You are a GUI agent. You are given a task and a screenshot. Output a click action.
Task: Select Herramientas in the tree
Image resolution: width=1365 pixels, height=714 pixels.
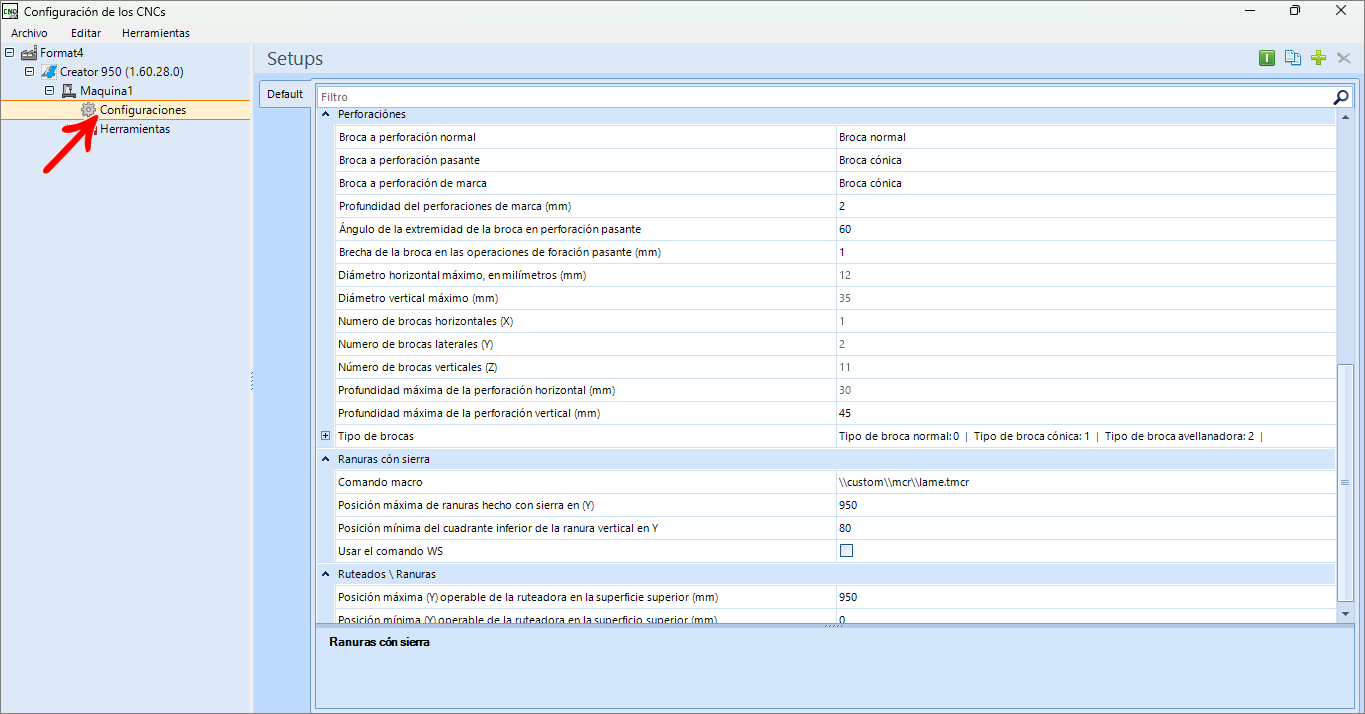pos(135,129)
